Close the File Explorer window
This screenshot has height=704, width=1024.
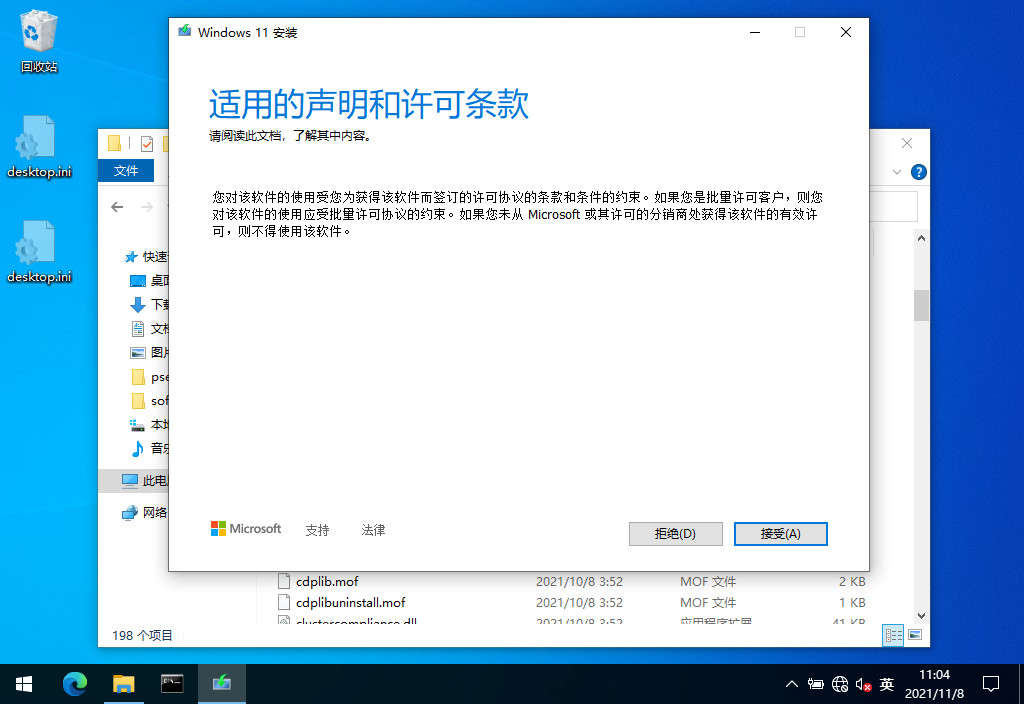point(906,143)
